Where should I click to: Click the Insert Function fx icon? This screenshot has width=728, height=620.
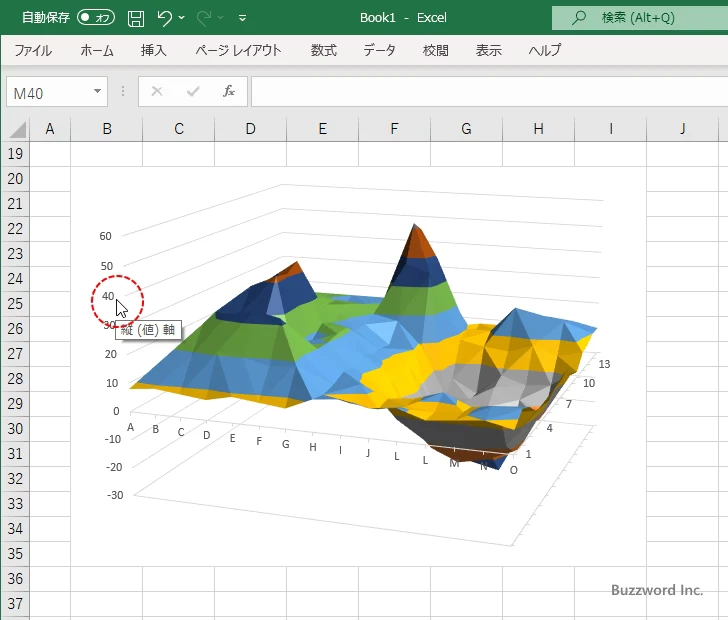click(228, 92)
